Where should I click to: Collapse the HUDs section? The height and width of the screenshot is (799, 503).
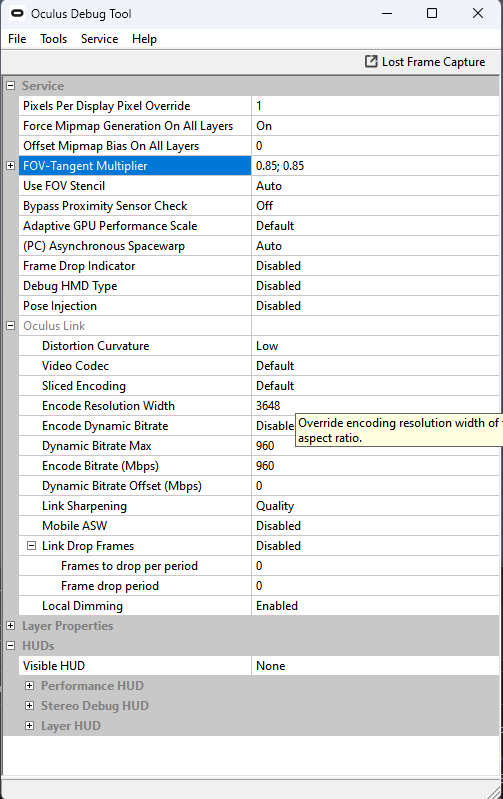pos(10,646)
